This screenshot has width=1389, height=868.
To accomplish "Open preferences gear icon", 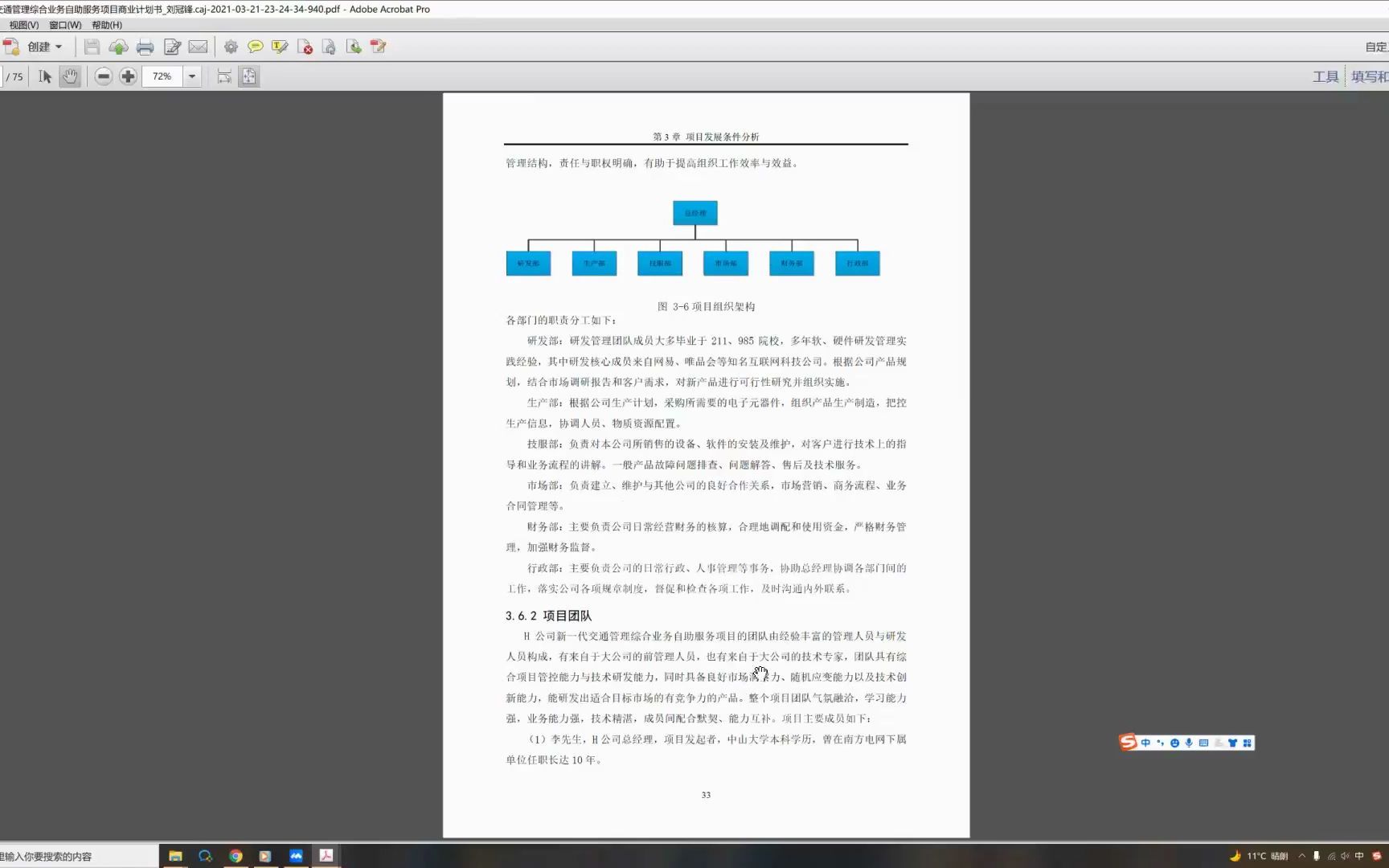I will (x=231, y=47).
